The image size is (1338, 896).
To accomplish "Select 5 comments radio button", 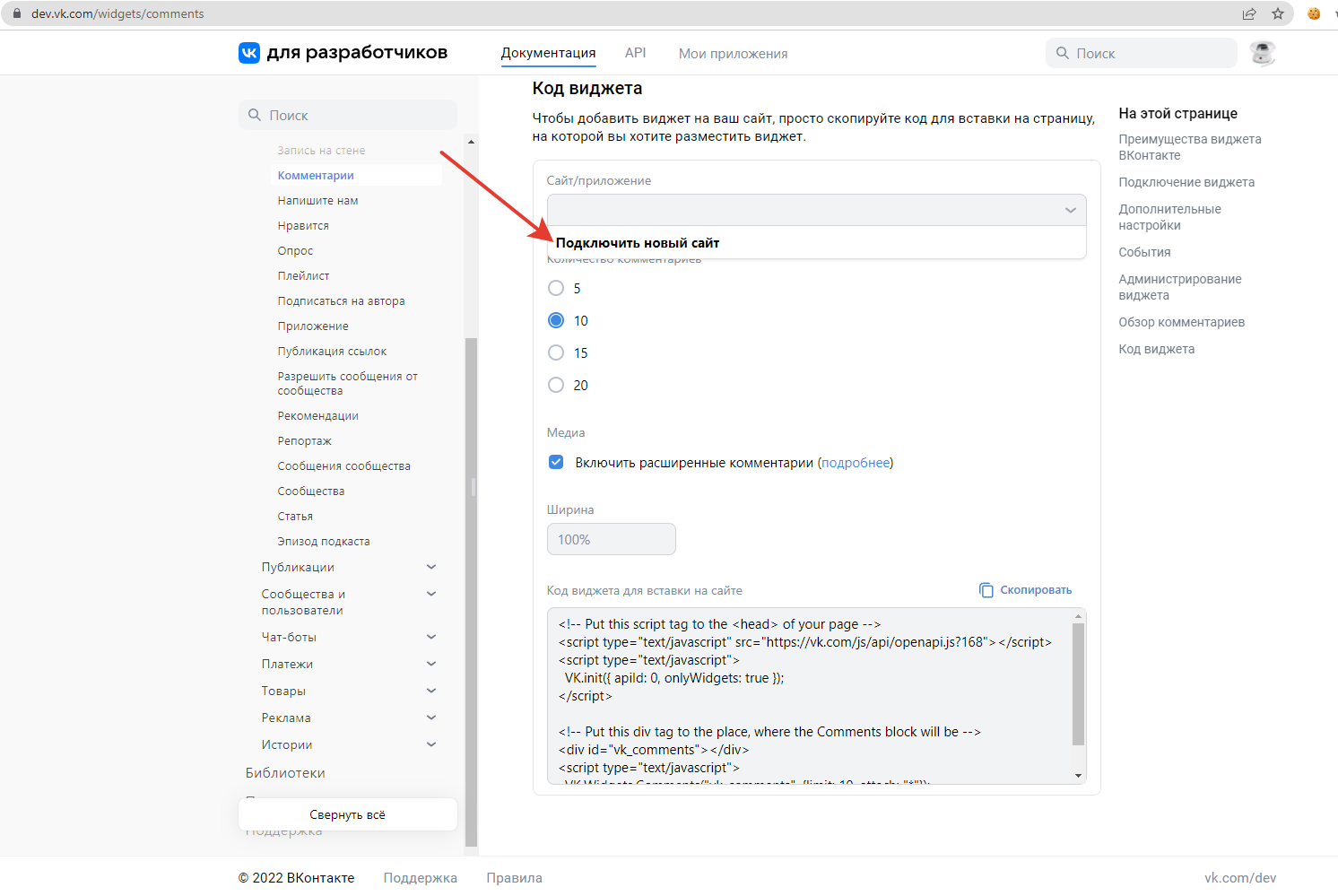I will (x=556, y=288).
